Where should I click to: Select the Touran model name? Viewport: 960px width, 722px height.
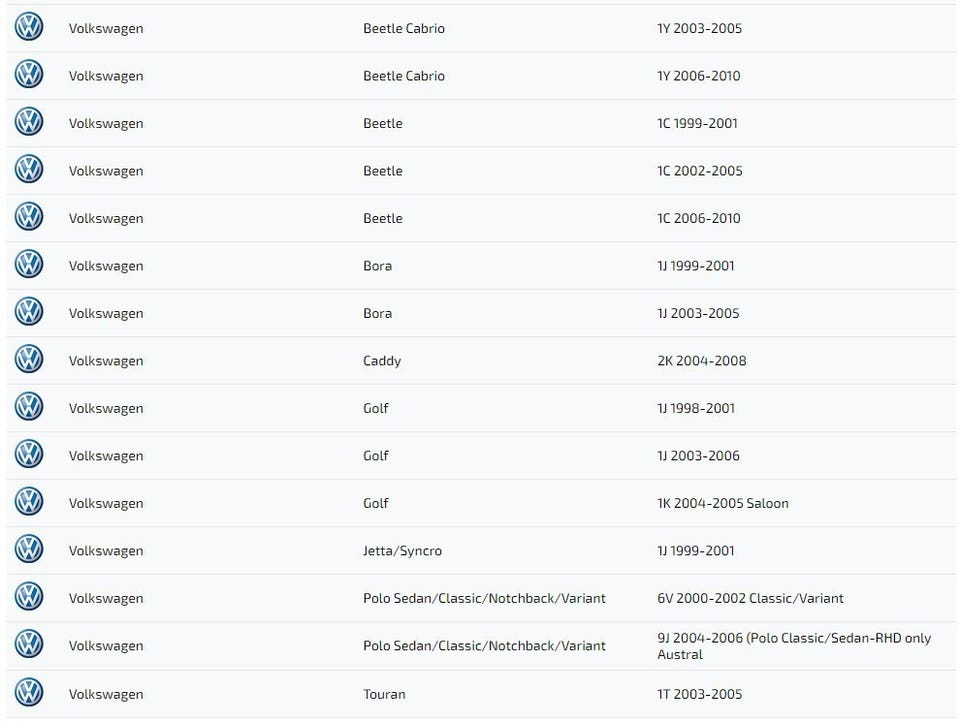384,694
